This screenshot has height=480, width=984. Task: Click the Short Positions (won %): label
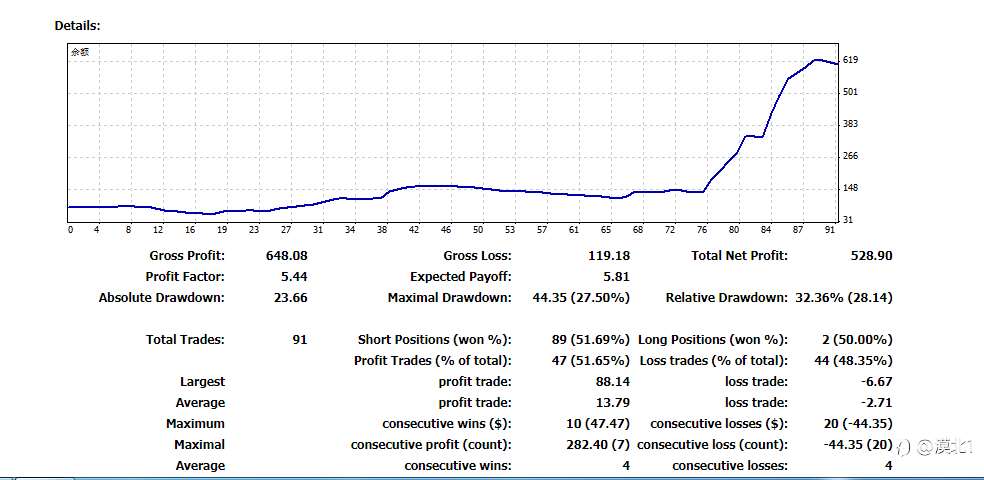(x=435, y=340)
